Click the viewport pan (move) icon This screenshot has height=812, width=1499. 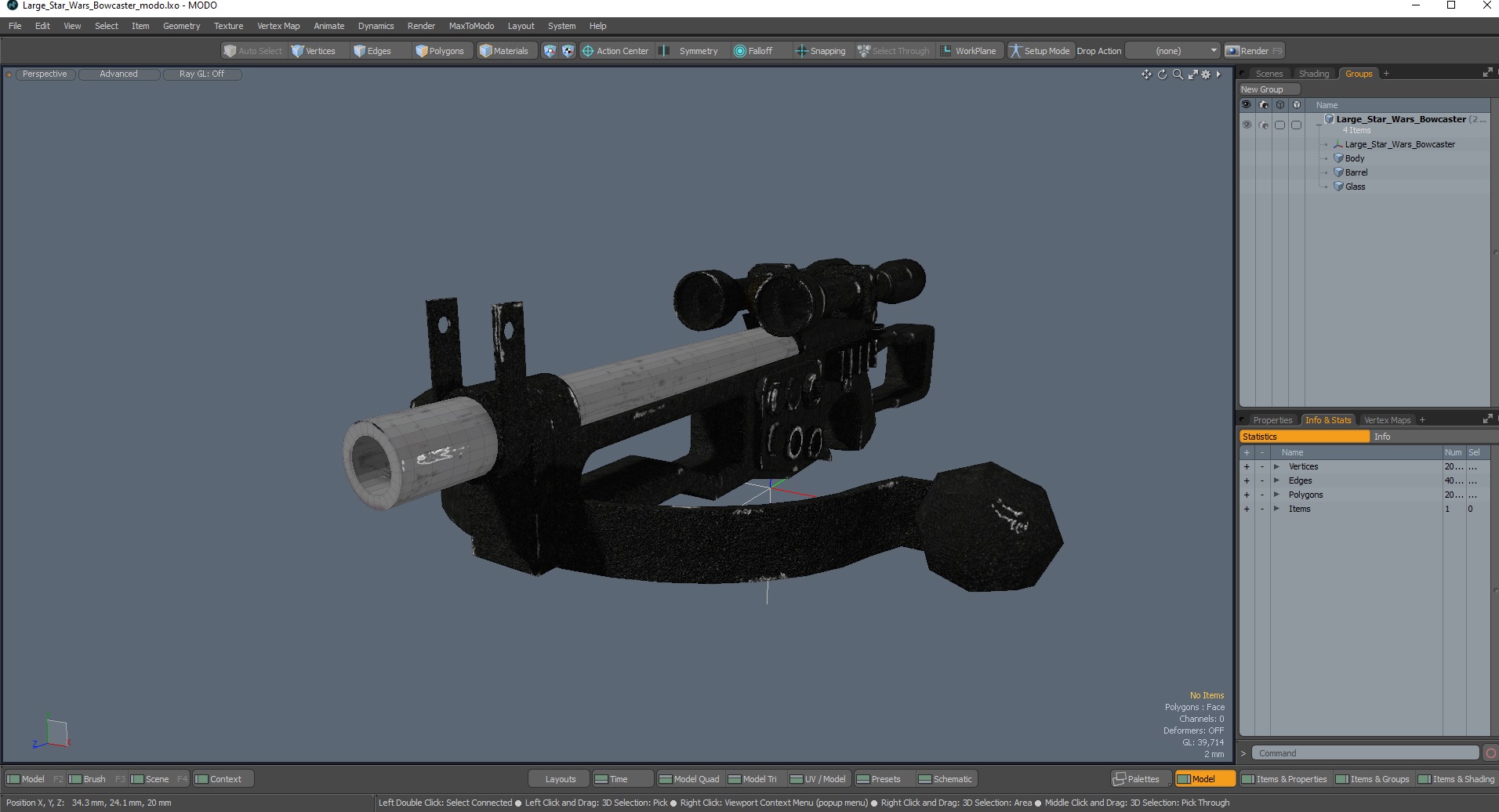tap(1146, 74)
